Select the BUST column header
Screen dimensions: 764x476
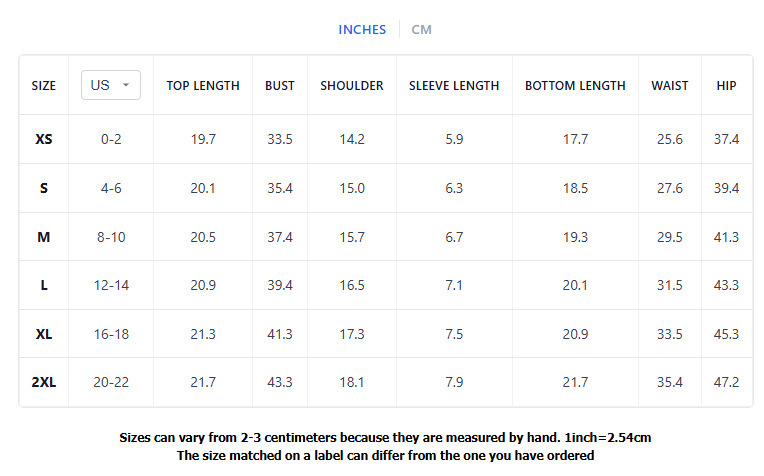(x=280, y=86)
